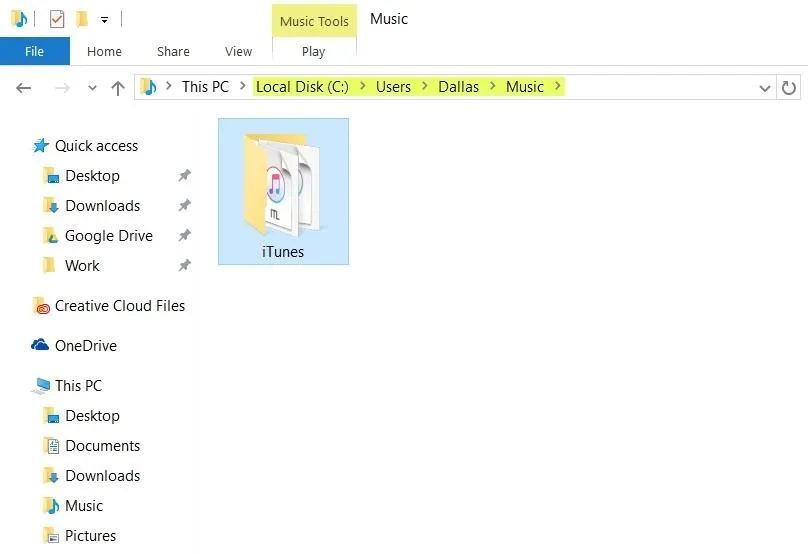
Task: Open Documents under This PC
Action: tap(103, 445)
